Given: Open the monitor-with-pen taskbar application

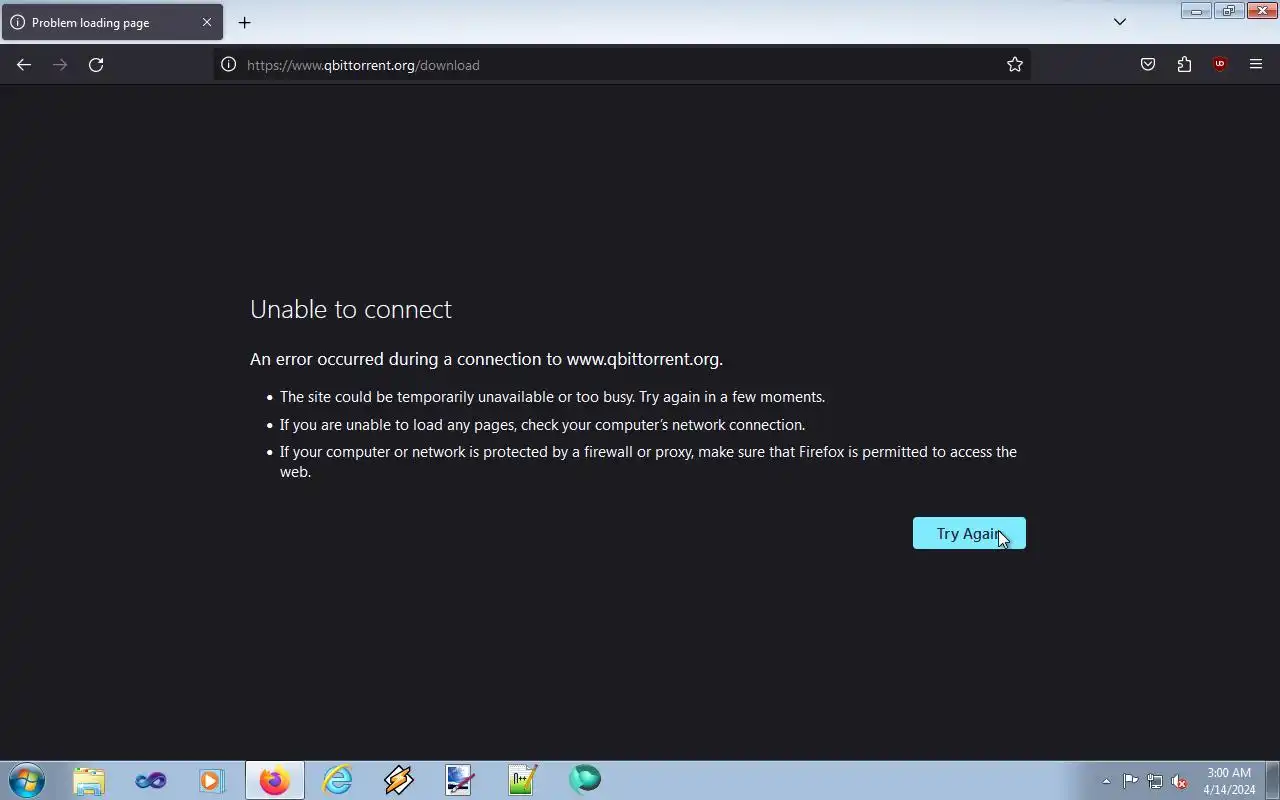Looking at the screenshot, I should pyautogui.click(x=460, y=780).
